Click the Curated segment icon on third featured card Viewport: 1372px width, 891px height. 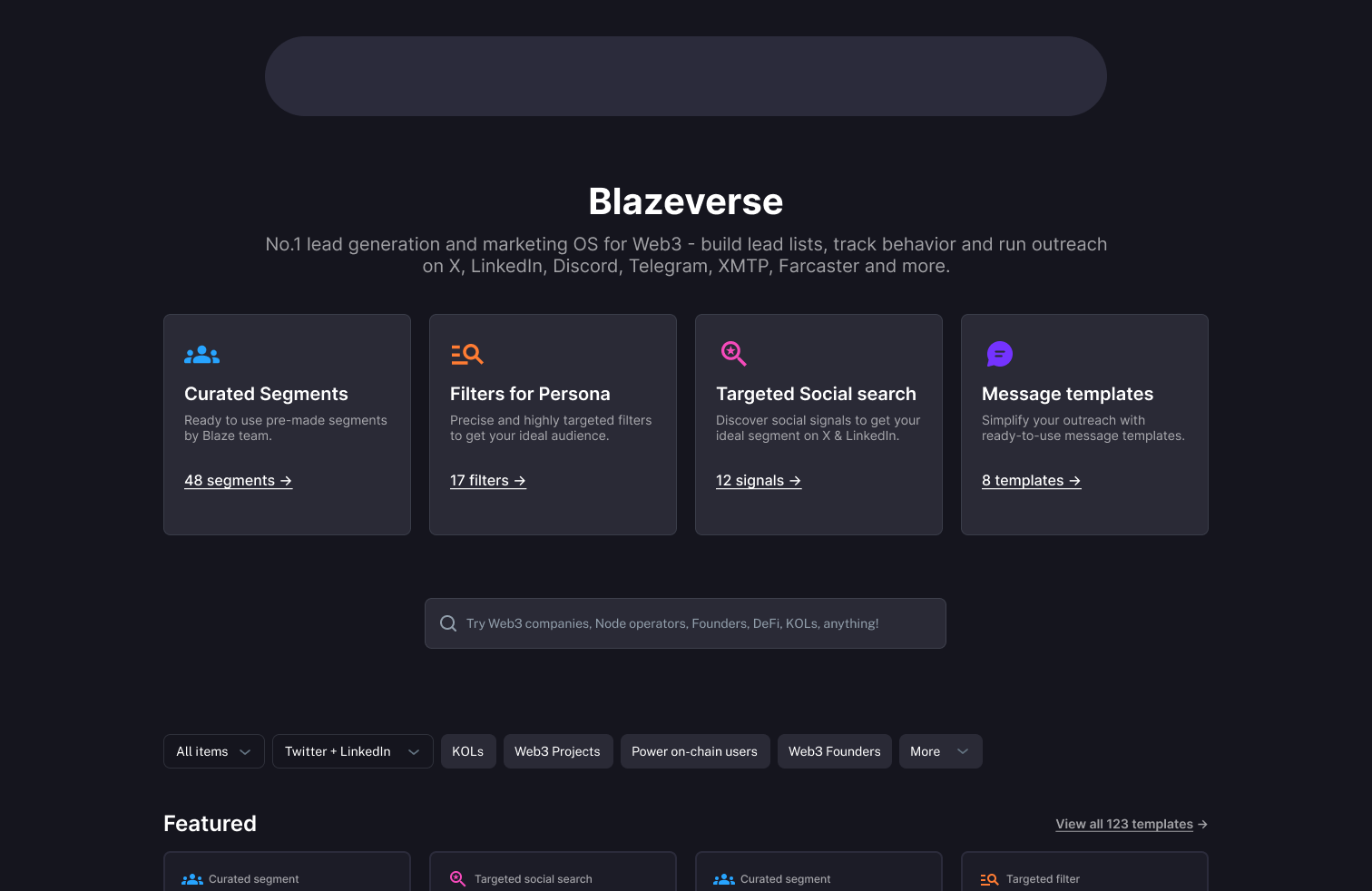pos(723,878)
